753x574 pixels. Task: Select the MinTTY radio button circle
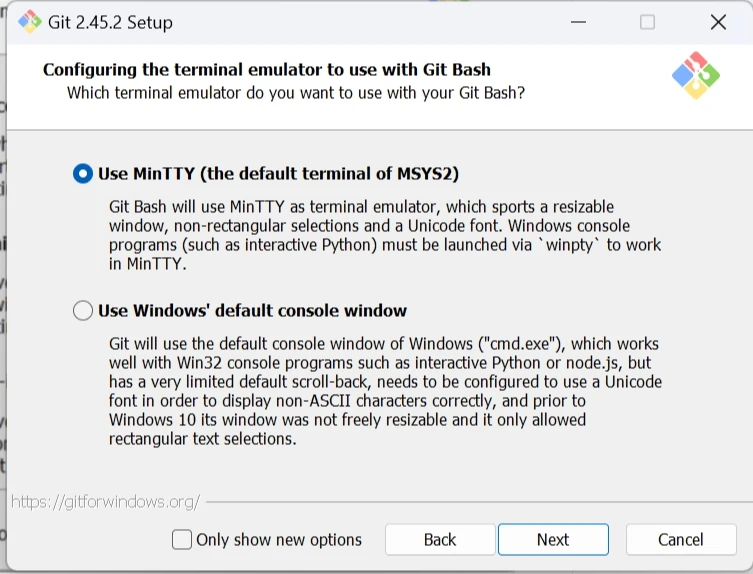(83, 174)
